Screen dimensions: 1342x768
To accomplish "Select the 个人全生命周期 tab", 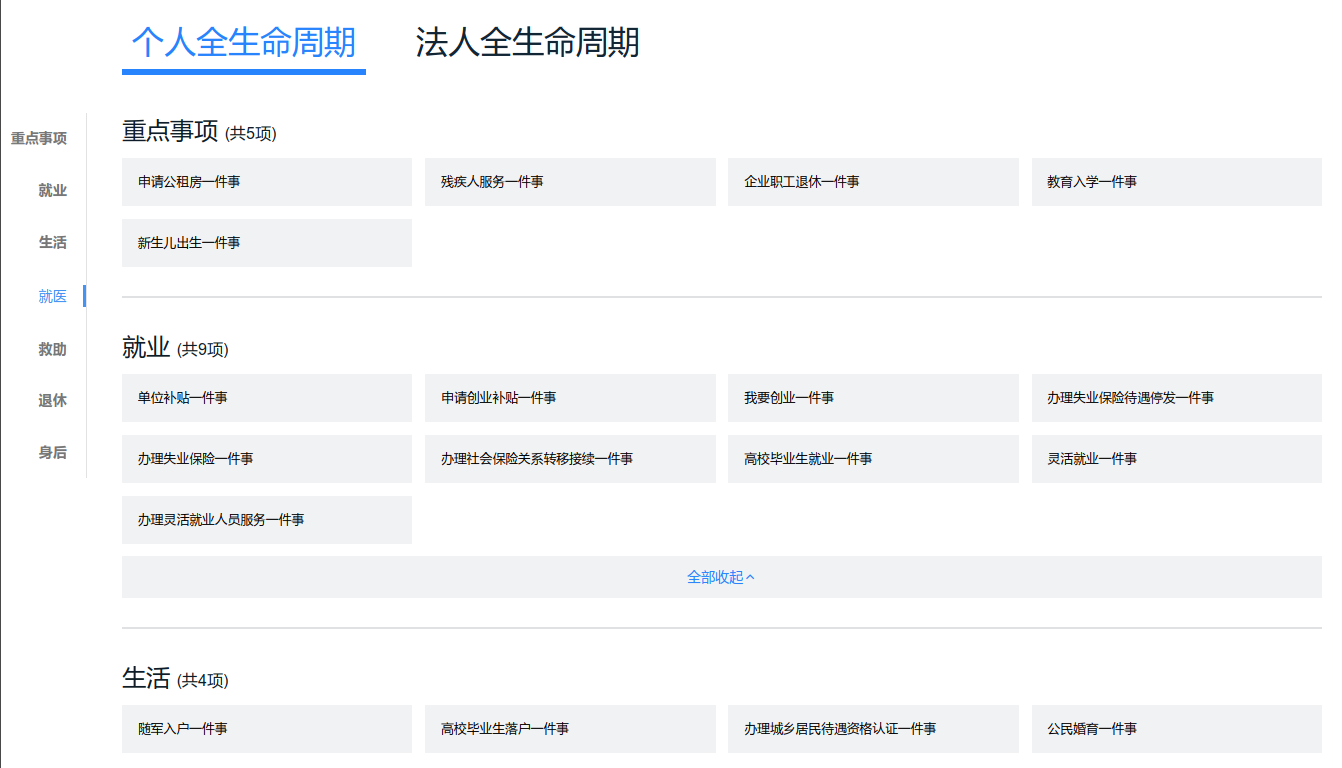I will pyautogui.click(x=243, y=44).
